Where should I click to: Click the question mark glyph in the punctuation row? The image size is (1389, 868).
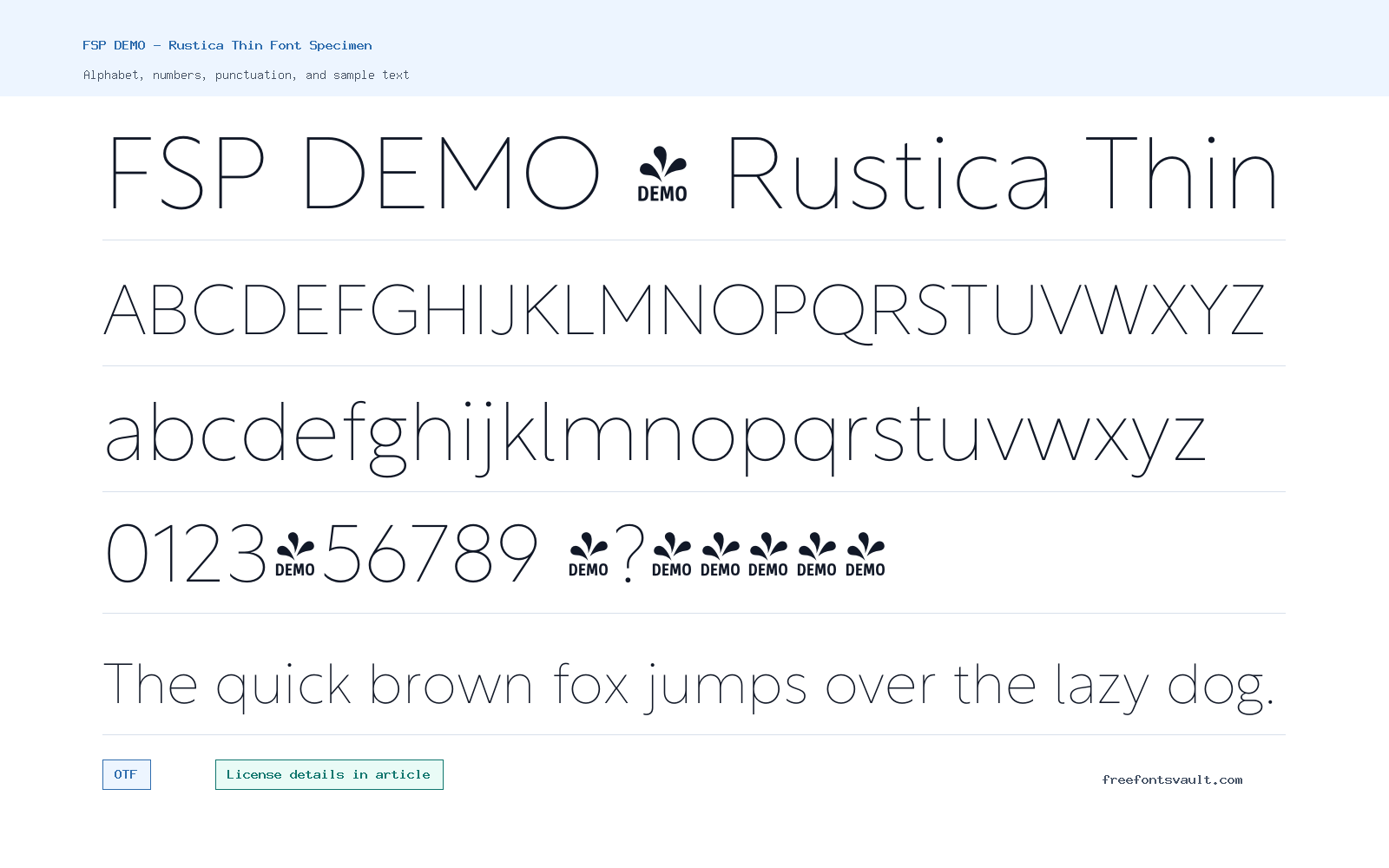629,553
